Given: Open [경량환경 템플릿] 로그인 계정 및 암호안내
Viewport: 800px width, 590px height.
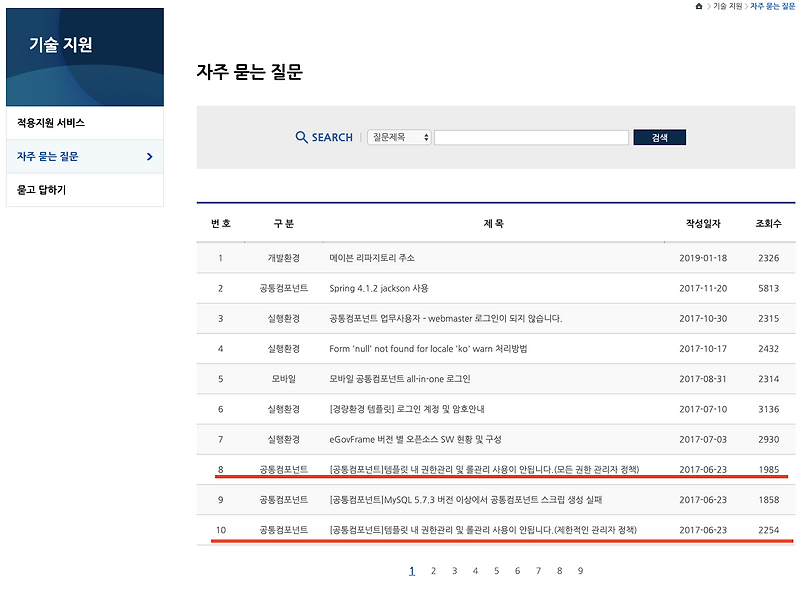Looking at the screenshot, I should pos(407,409).
